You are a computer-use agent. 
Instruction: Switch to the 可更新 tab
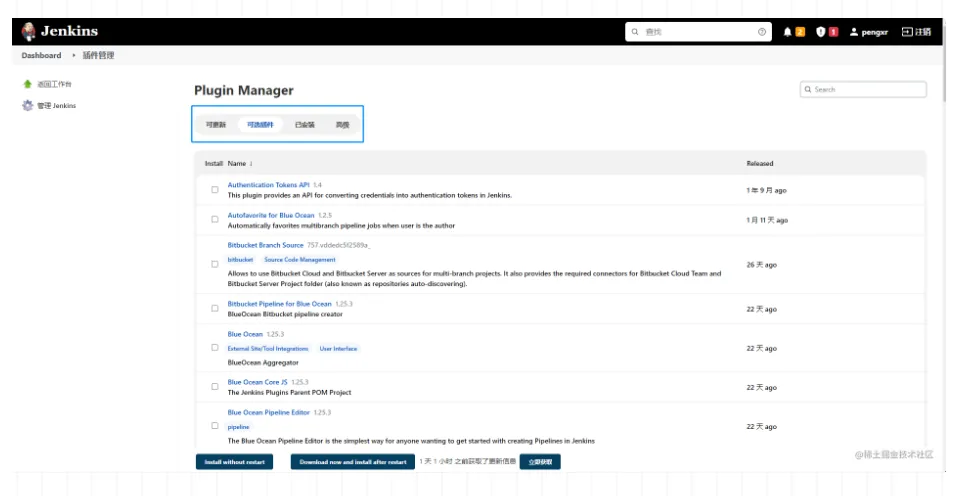(216, 125)
